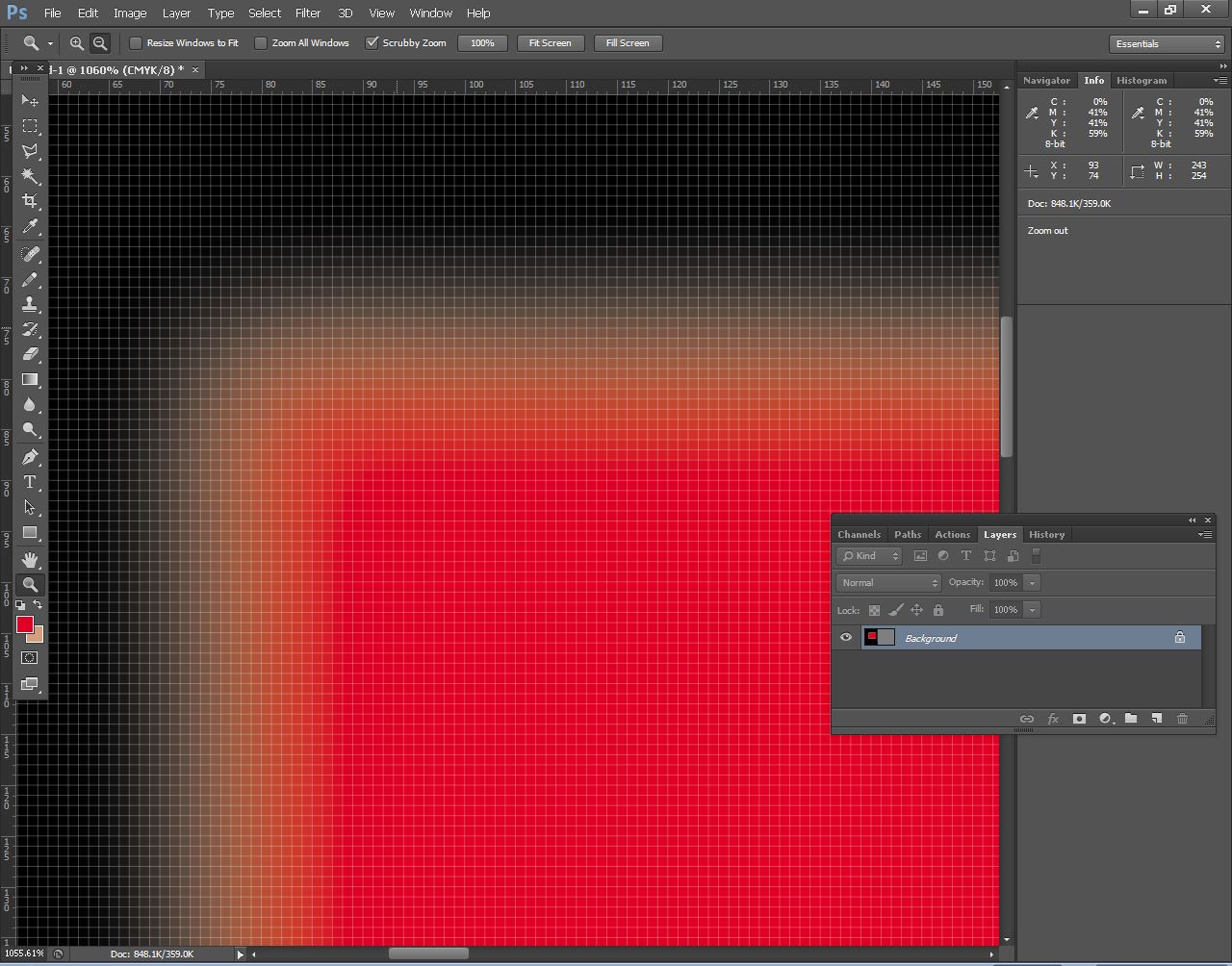The image size is (1232, 966).
Task: Open the Select menu
Action: click(x=265, y=13)
